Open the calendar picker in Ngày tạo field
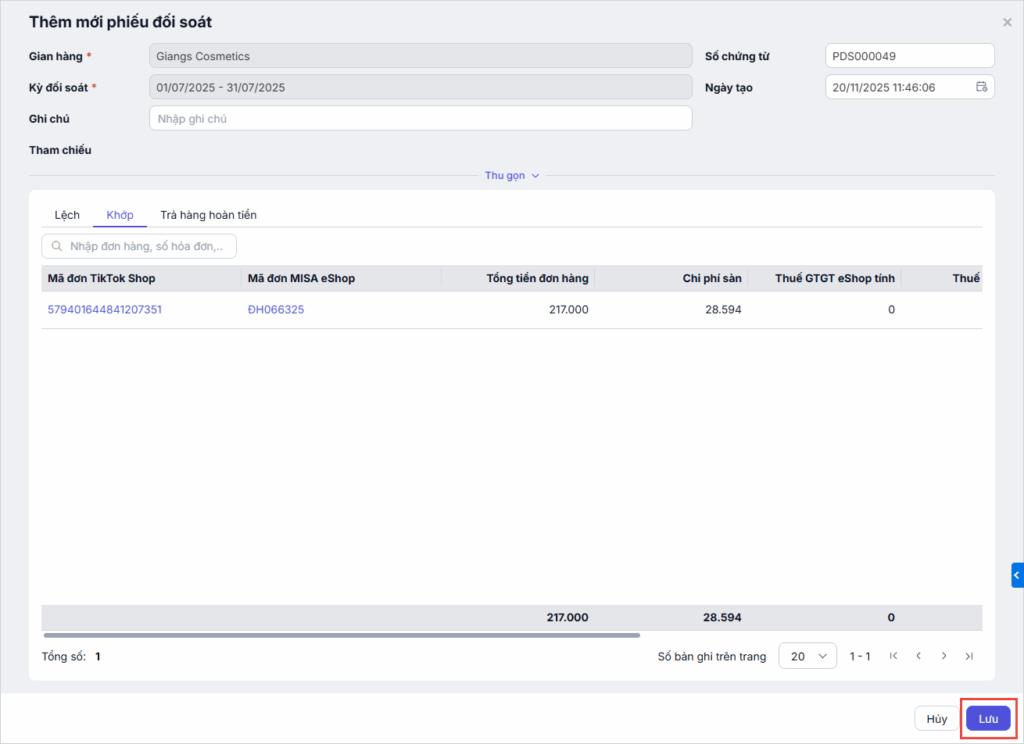Image resolution: width=1024 pixels, height=744 pixels. pos(981,87)
